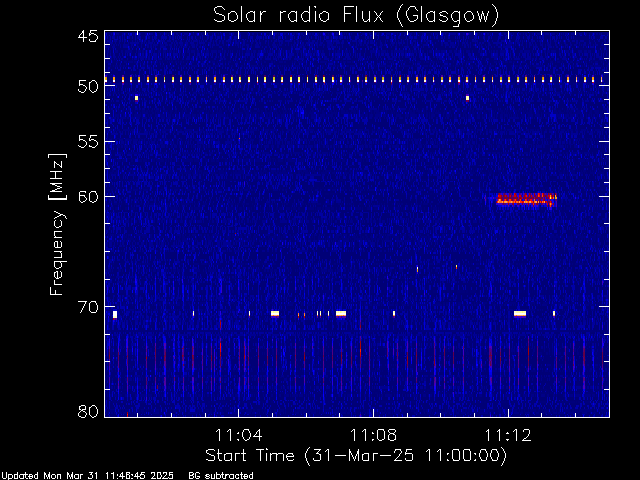Viewport: 640px width, 480px height.
Task: Click the "Frequency [MHz]" axis label
Action: click(57, 224)
